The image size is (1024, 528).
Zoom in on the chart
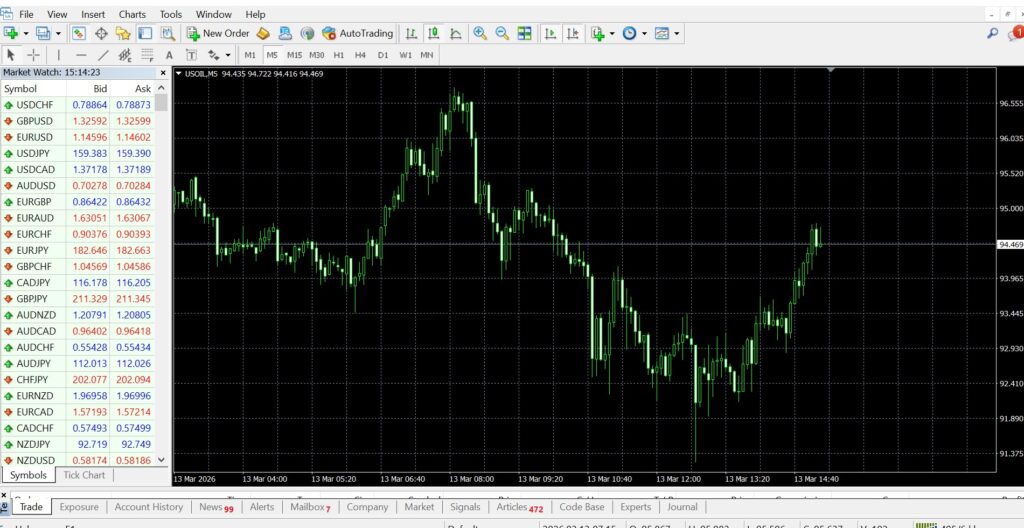point(480,33)
